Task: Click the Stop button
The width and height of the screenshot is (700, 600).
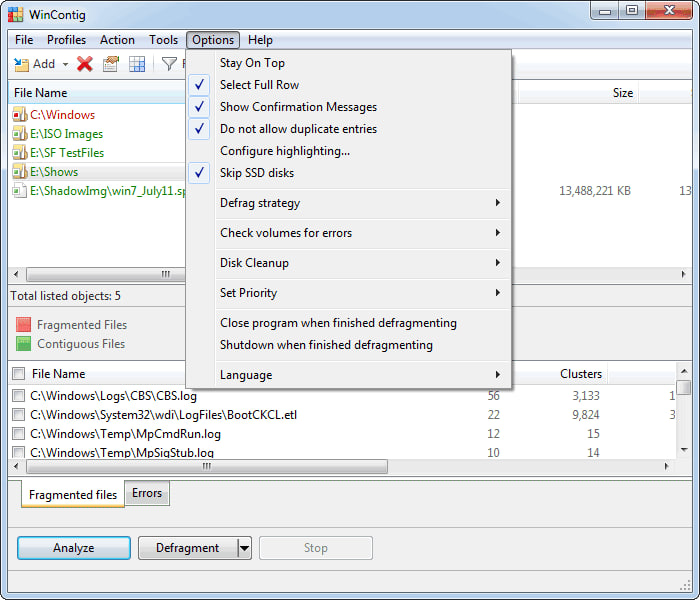Action: (x=316, y=548)
